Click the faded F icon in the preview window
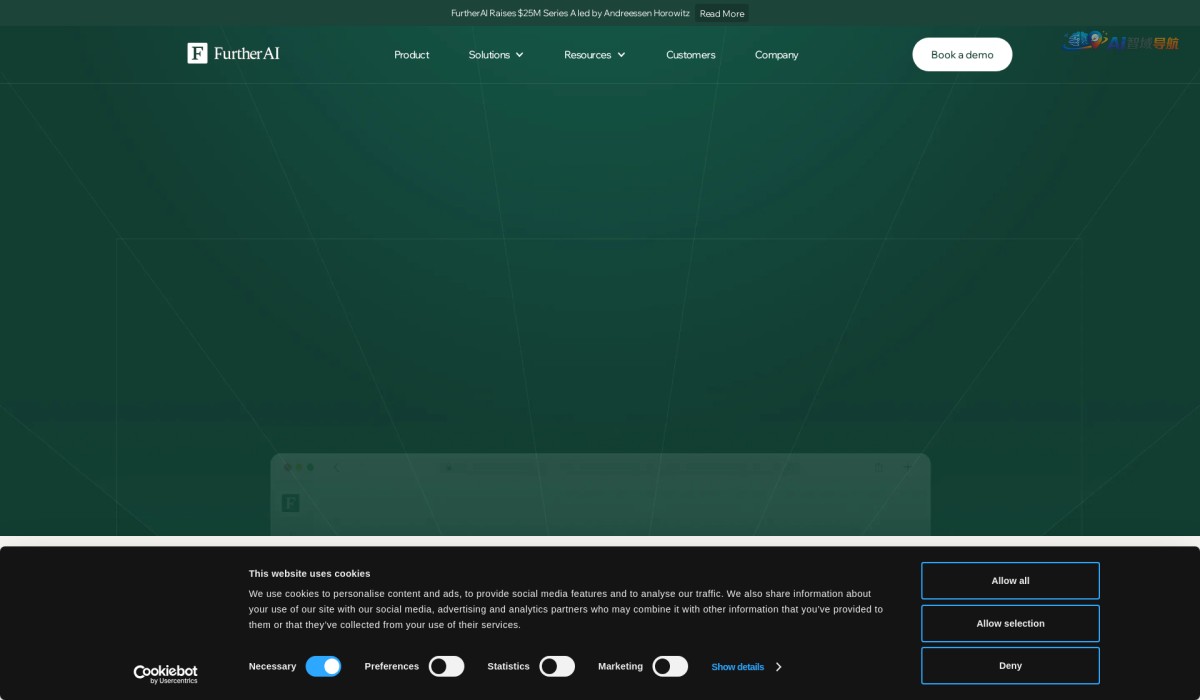The width and height of the screenshot is (1200, 700). click(x=290, y=503)
